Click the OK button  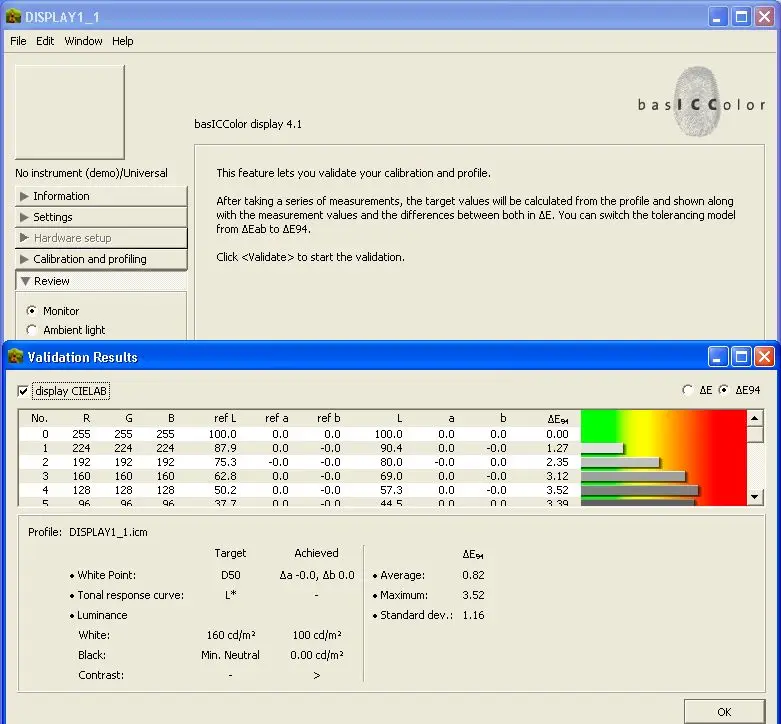[724, 712]
